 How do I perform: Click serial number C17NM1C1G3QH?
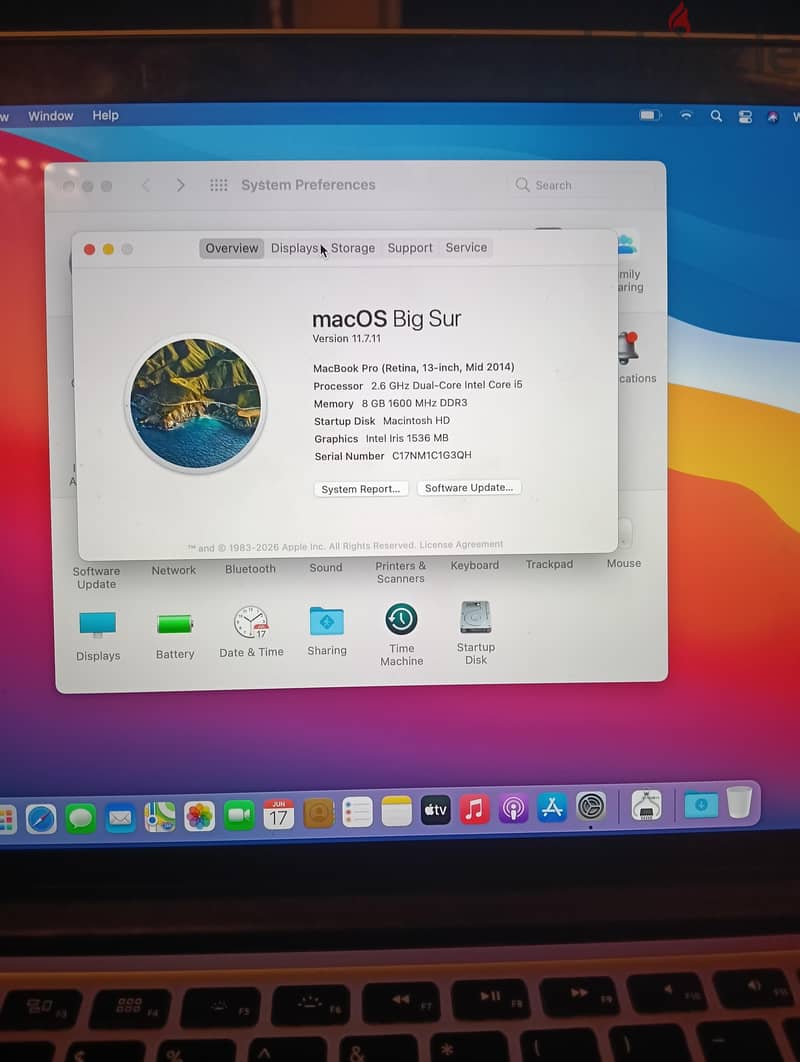coord(431,455)
